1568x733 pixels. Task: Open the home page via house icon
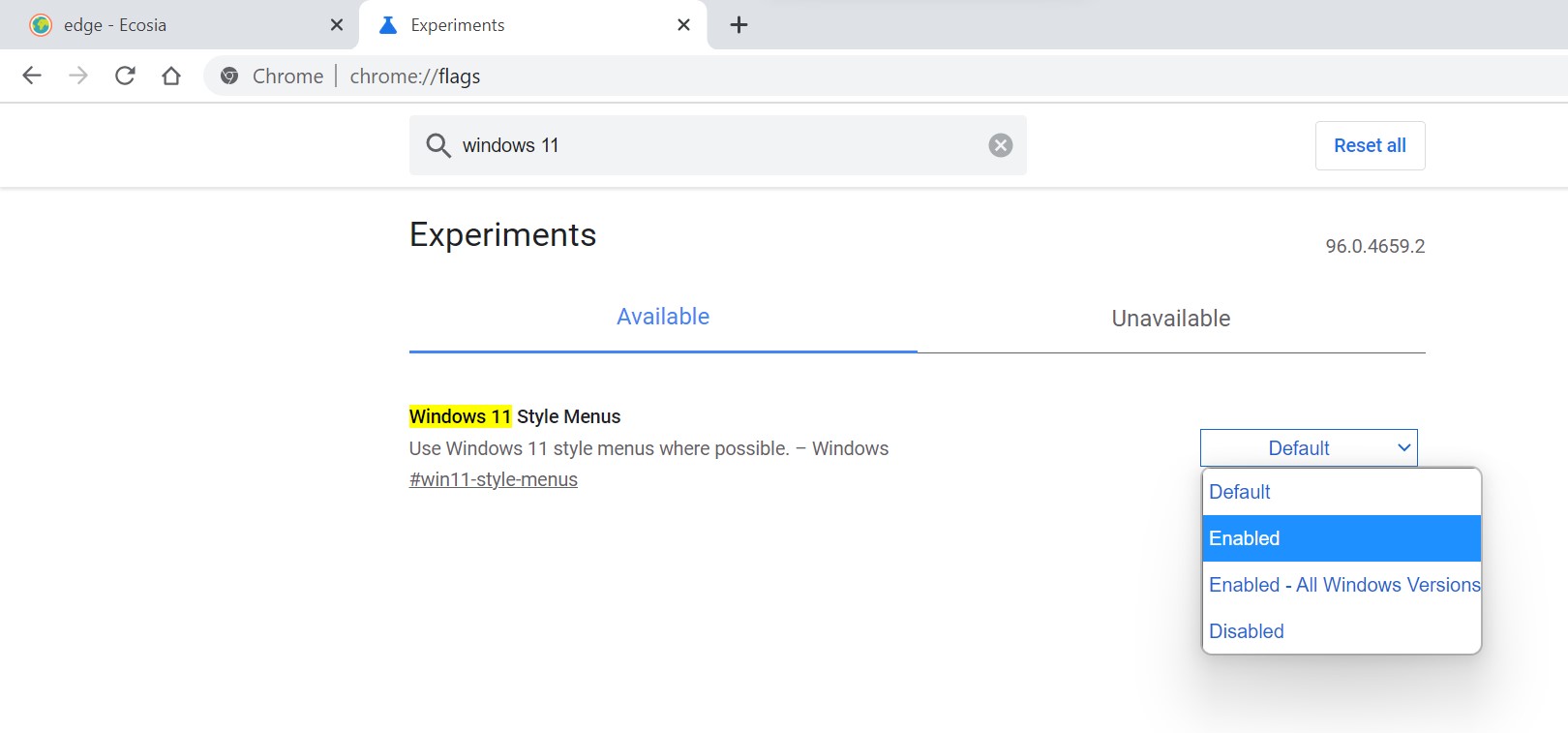coord(171,76)
